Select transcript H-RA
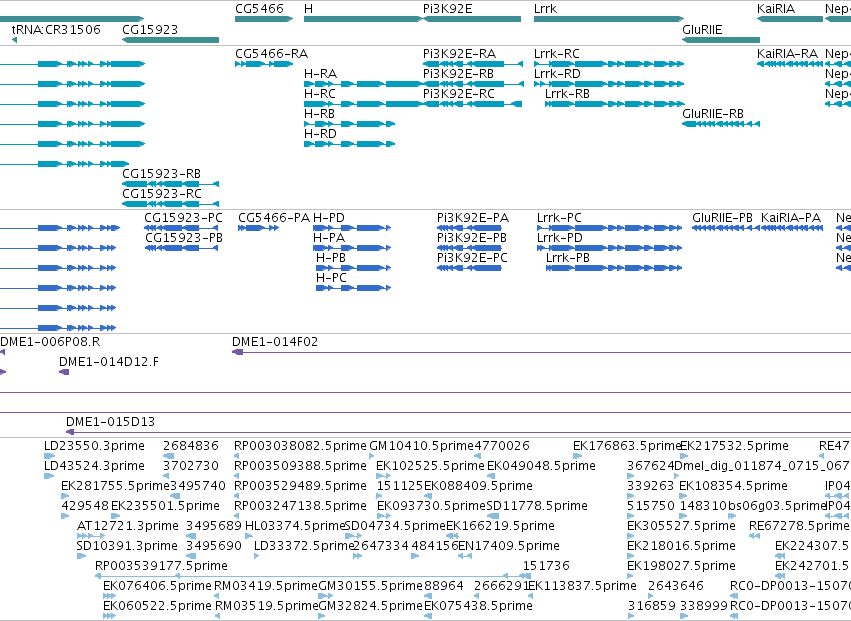 tap(363, 84)
